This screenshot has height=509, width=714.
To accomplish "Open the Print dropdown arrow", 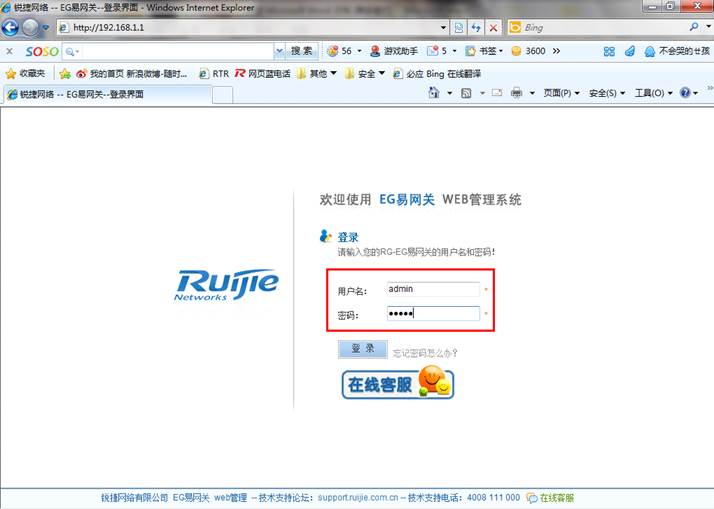I will click(x=532, y=93).
